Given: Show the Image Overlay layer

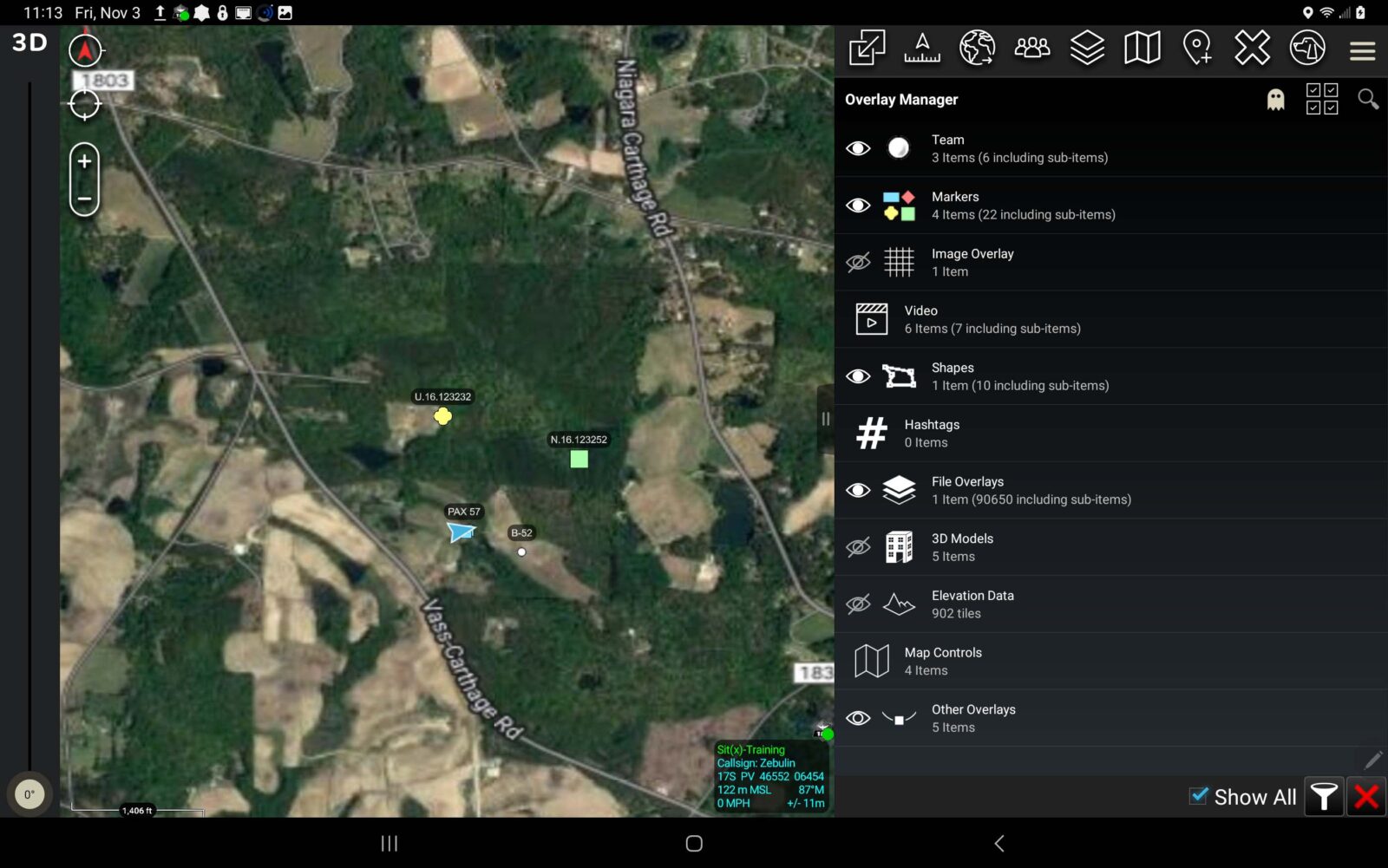Looking at the screenshot, I should [858, 262].
